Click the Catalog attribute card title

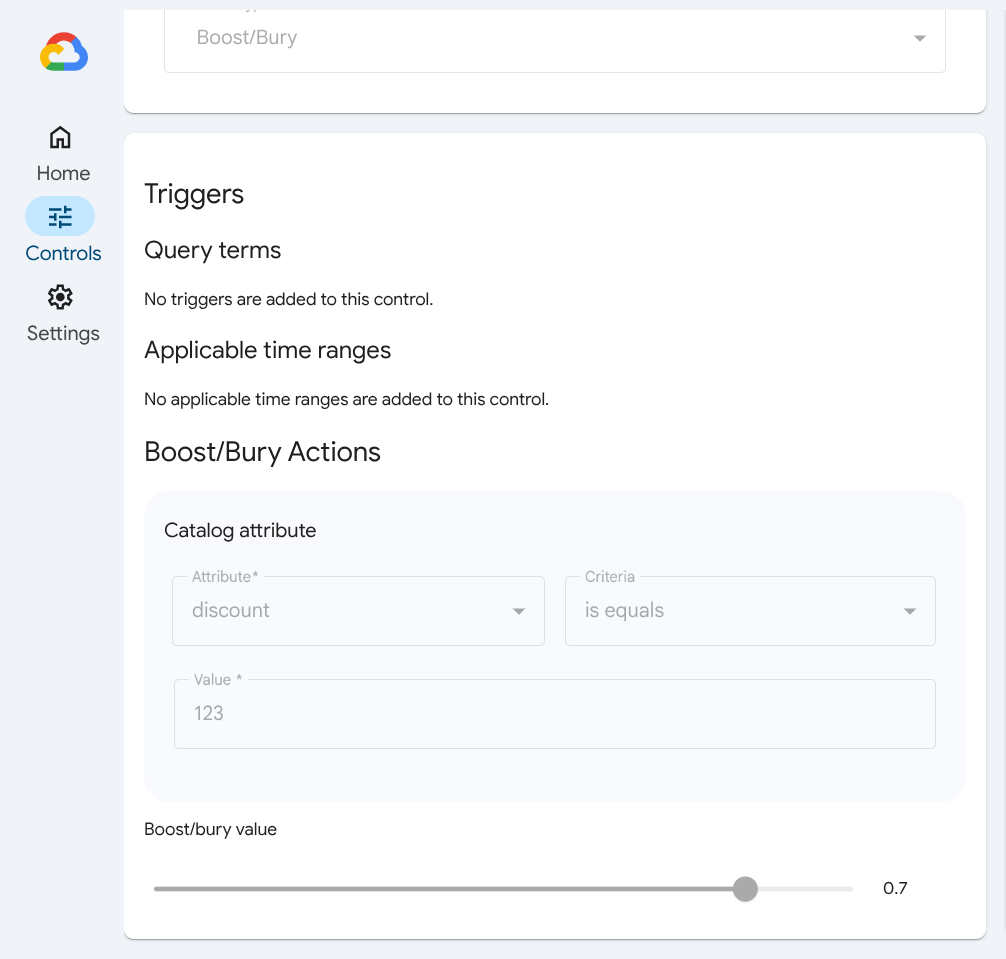click(x=240, y=530)
